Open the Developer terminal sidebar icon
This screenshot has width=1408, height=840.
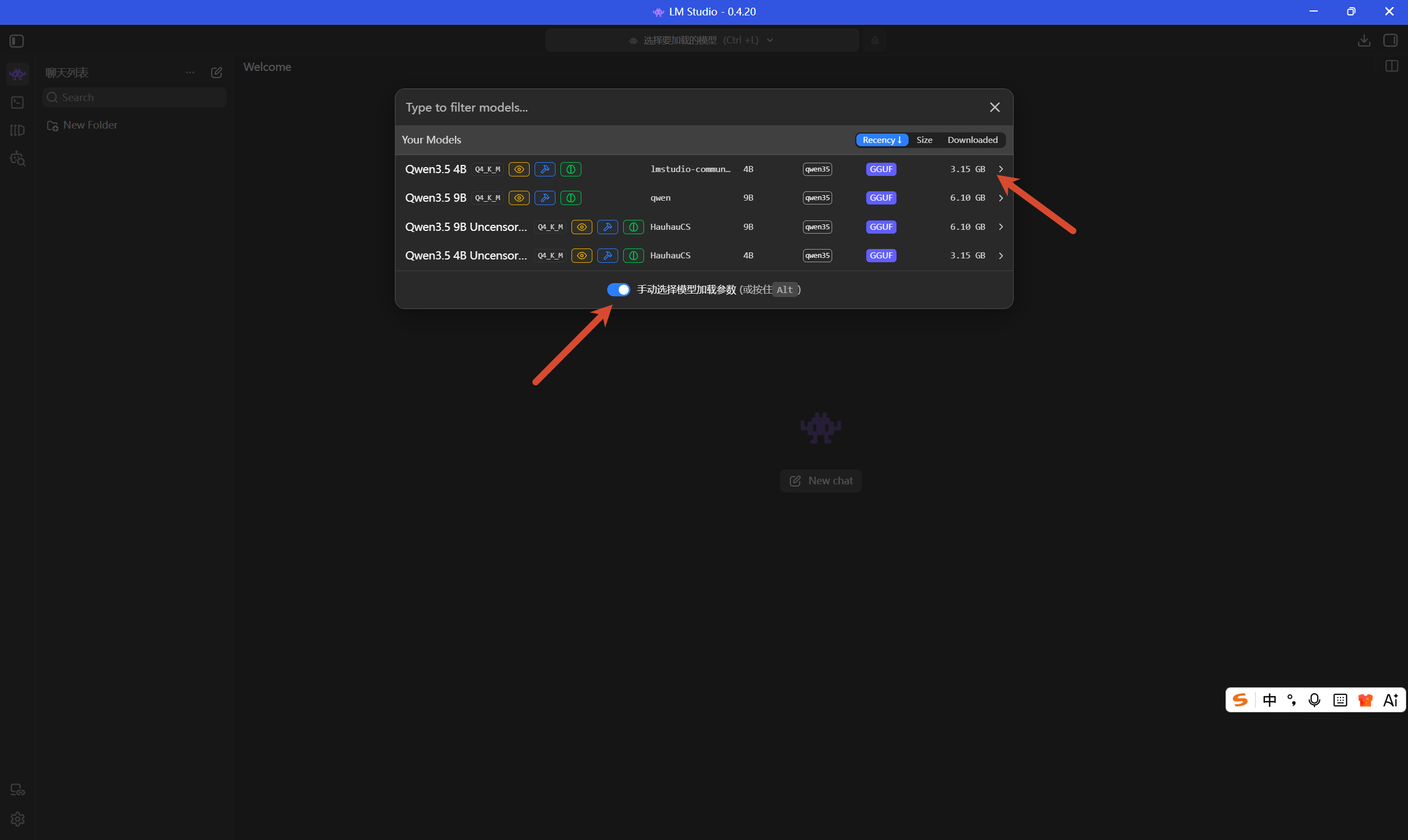click(x=18, y=102)
